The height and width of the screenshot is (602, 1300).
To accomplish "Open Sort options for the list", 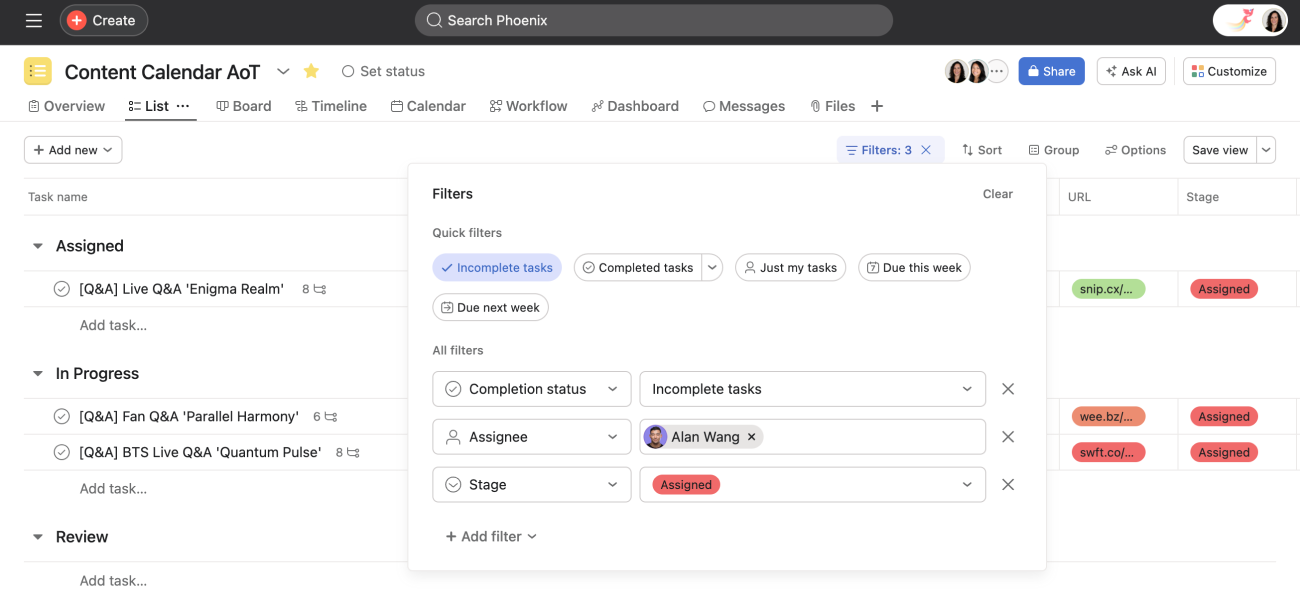I will pyautogui.click(x=981, y=149).
